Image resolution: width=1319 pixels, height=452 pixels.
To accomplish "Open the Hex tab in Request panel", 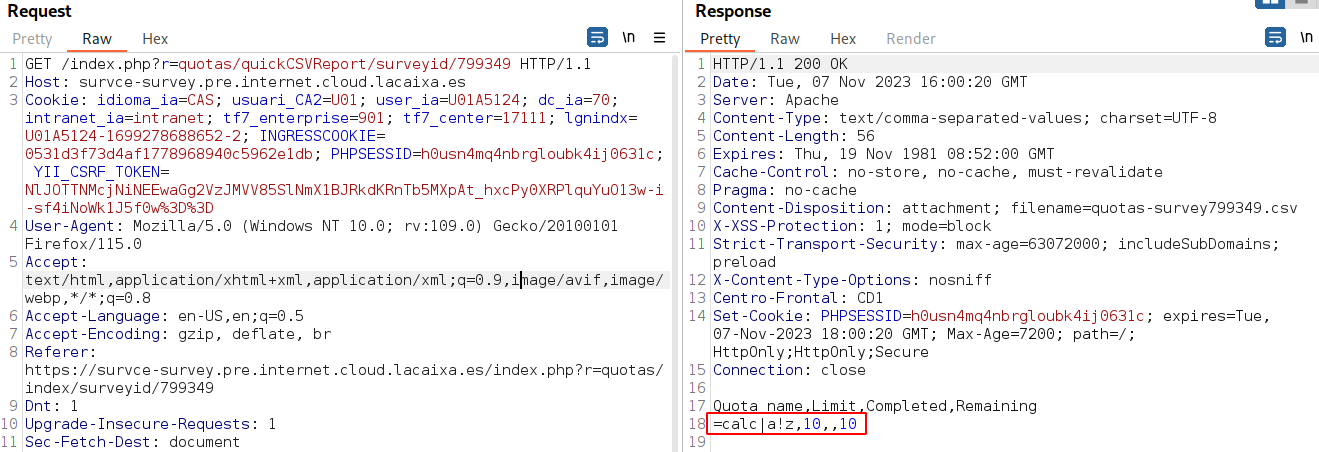I will (x=155, y=39).
